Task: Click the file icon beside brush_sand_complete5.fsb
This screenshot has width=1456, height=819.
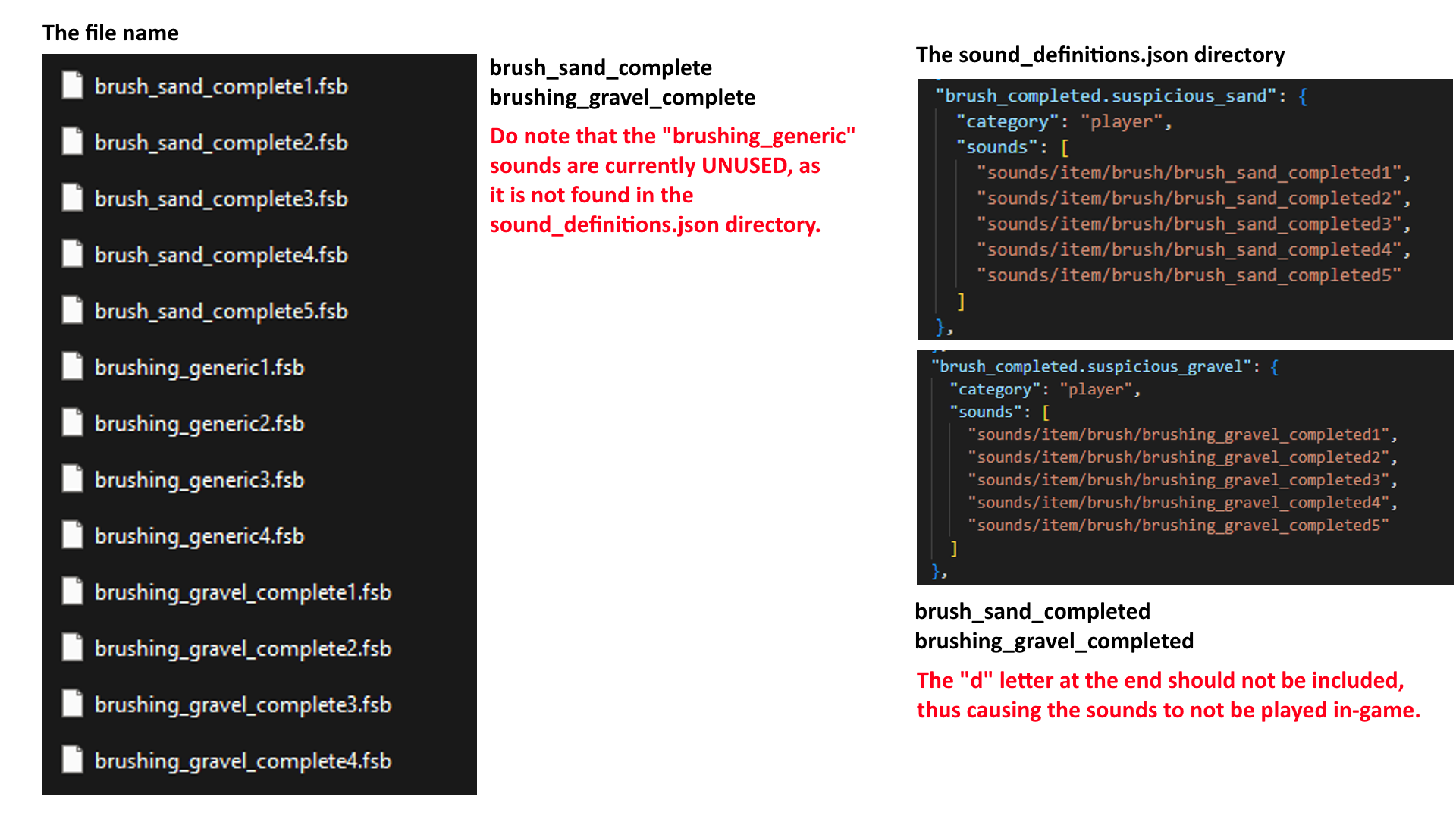Action: tap(72, 309)
